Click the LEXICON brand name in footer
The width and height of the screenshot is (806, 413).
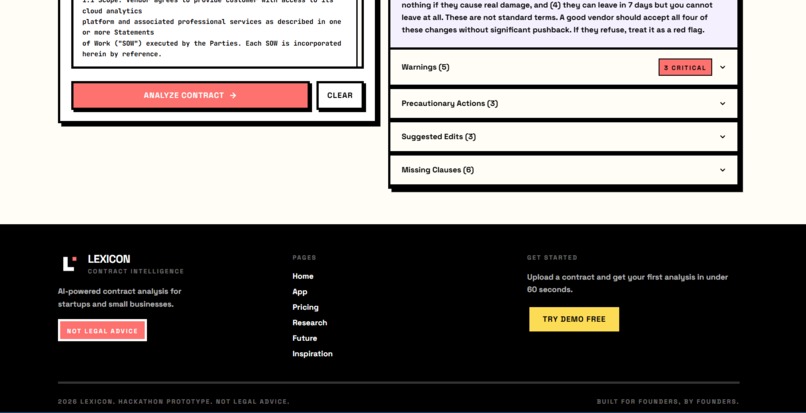[x=109, y=259]
